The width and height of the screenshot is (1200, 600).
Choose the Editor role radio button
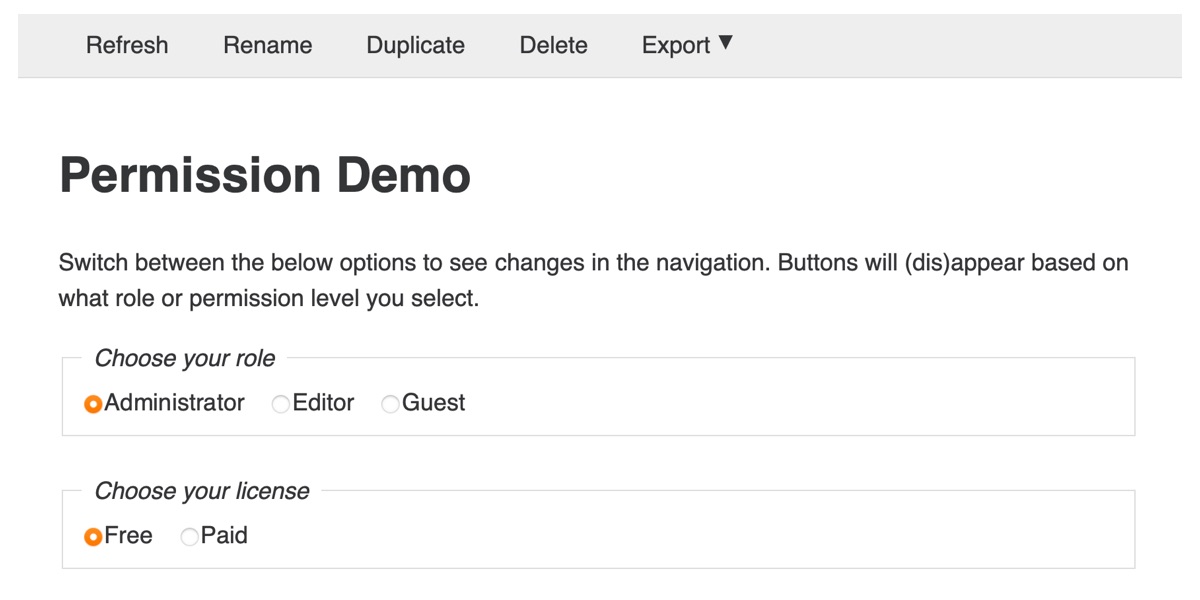pos(281,404)
